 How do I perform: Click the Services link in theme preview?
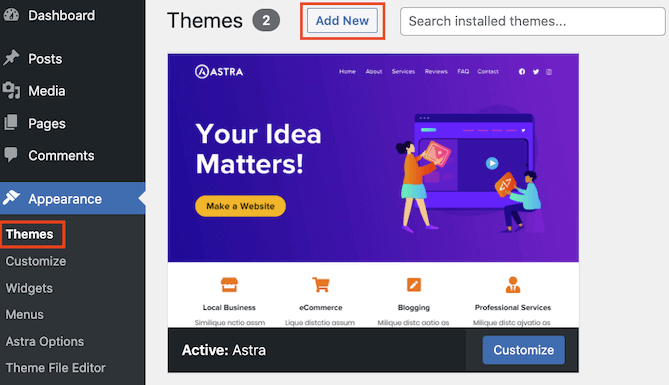click(x=403, y=72)
